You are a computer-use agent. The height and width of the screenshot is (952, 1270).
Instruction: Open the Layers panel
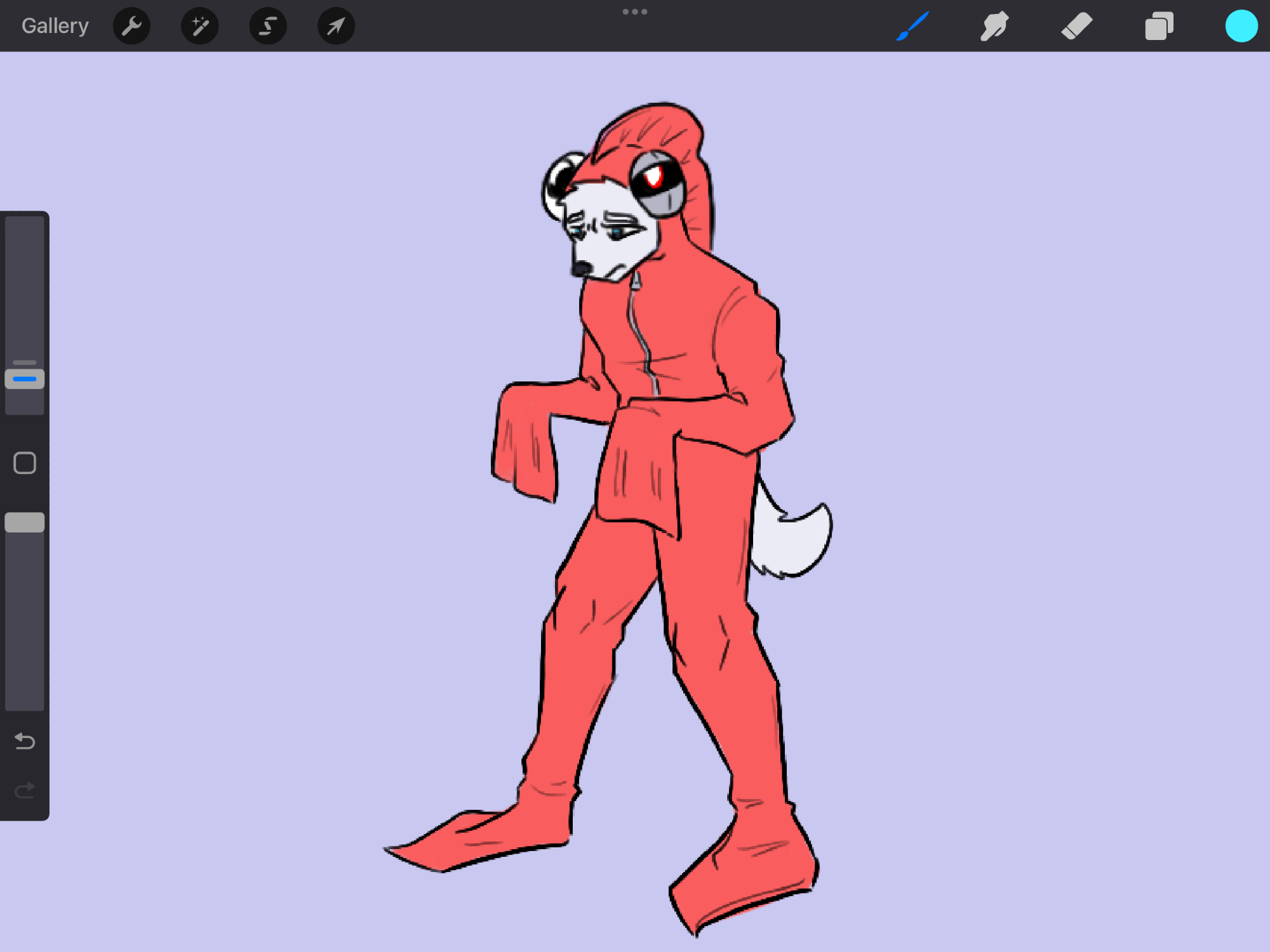[x=1159, y=26]
